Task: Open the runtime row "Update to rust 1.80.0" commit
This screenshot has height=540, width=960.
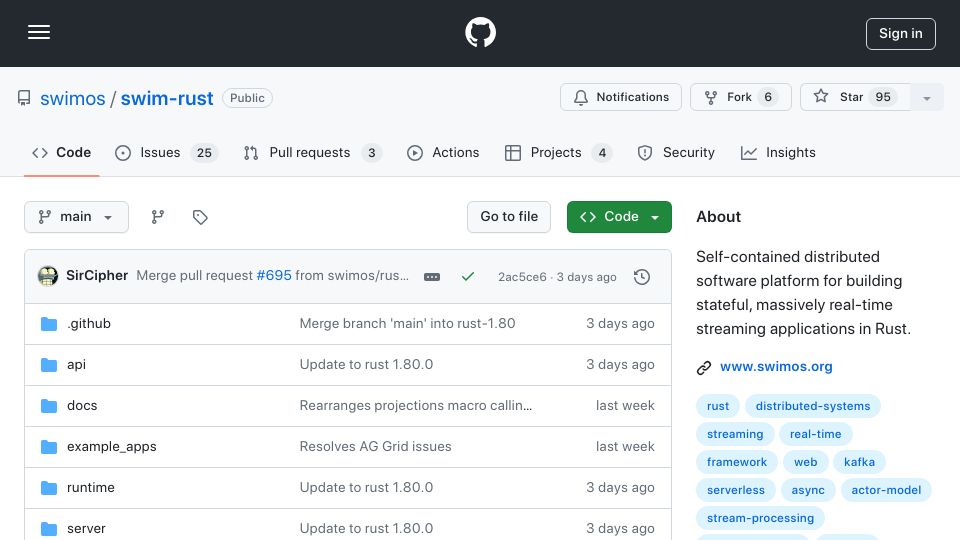Action: (366, 487)
